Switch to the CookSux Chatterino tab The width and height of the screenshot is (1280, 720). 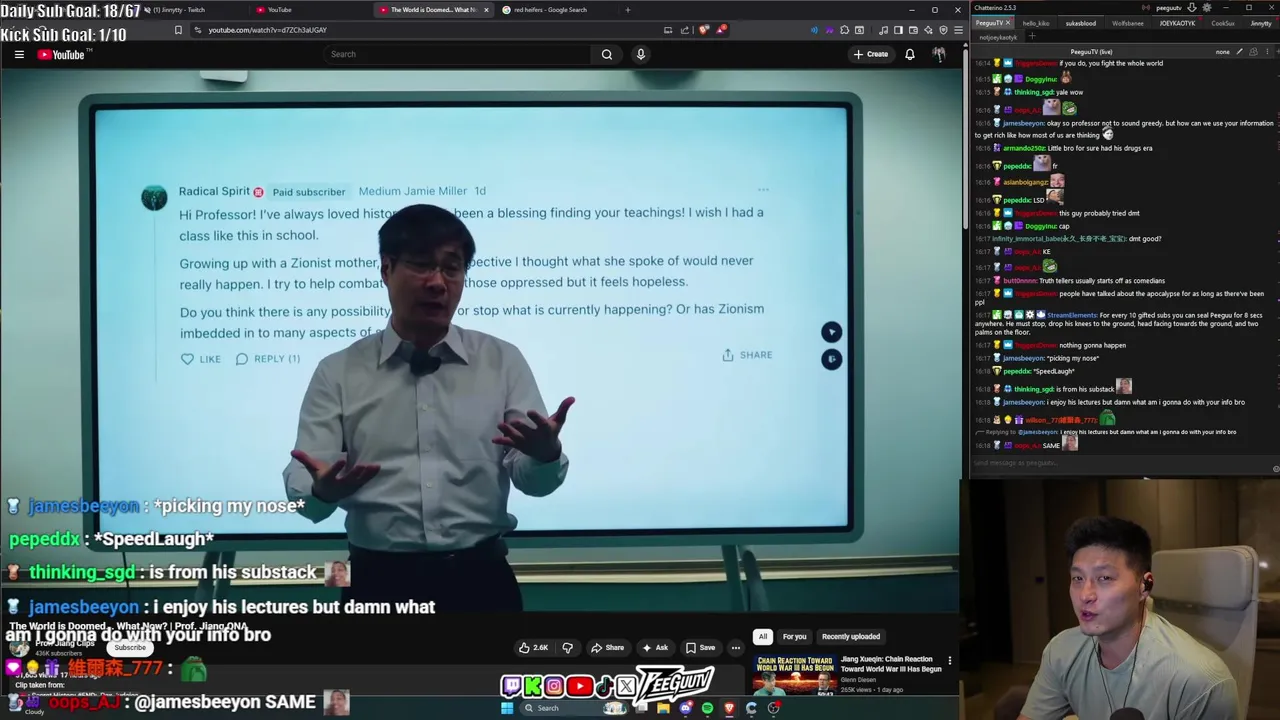pyautogui.click(x=1223, y=23)
